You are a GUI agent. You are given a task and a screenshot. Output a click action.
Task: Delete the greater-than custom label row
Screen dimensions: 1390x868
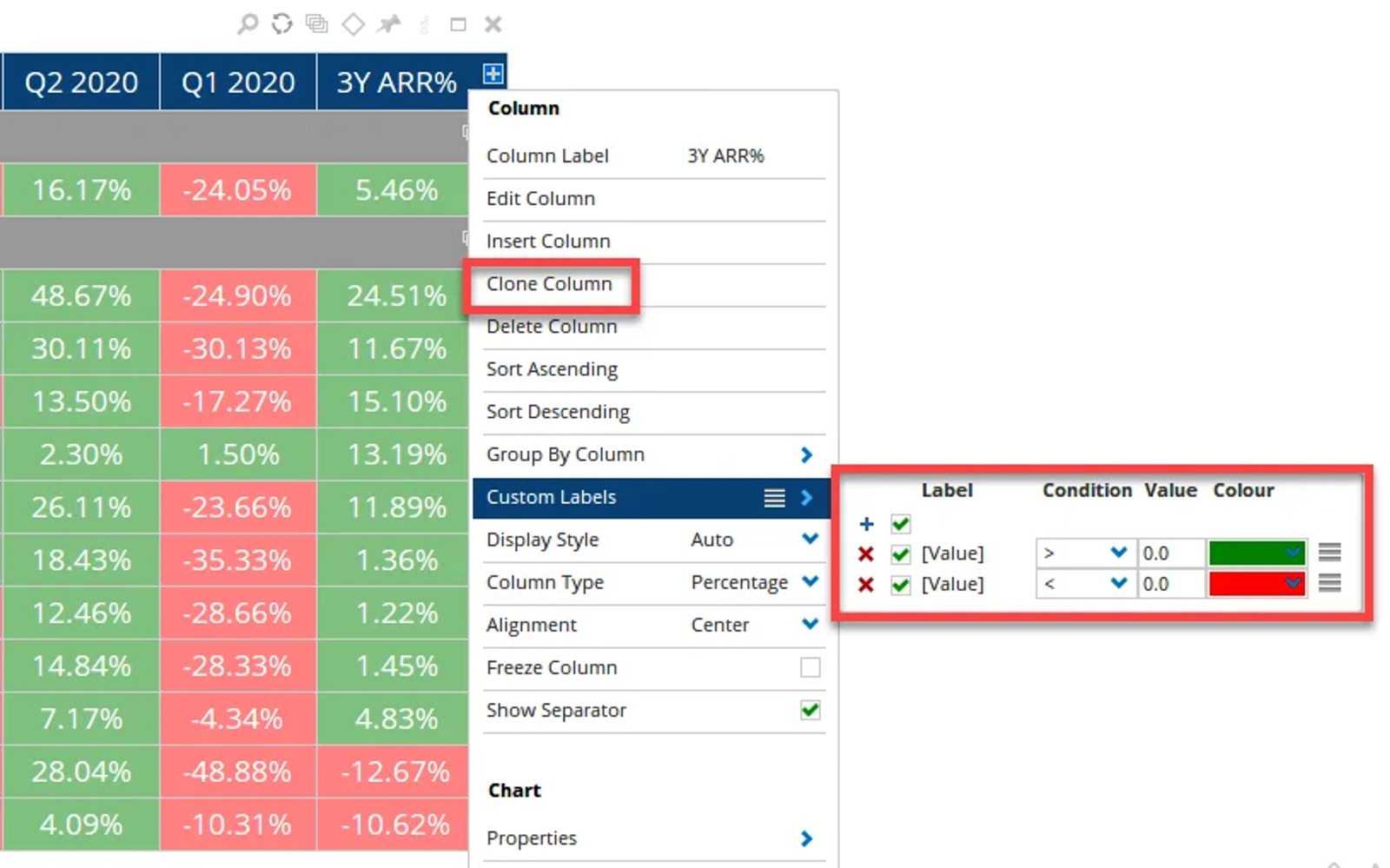click(865, 553)
